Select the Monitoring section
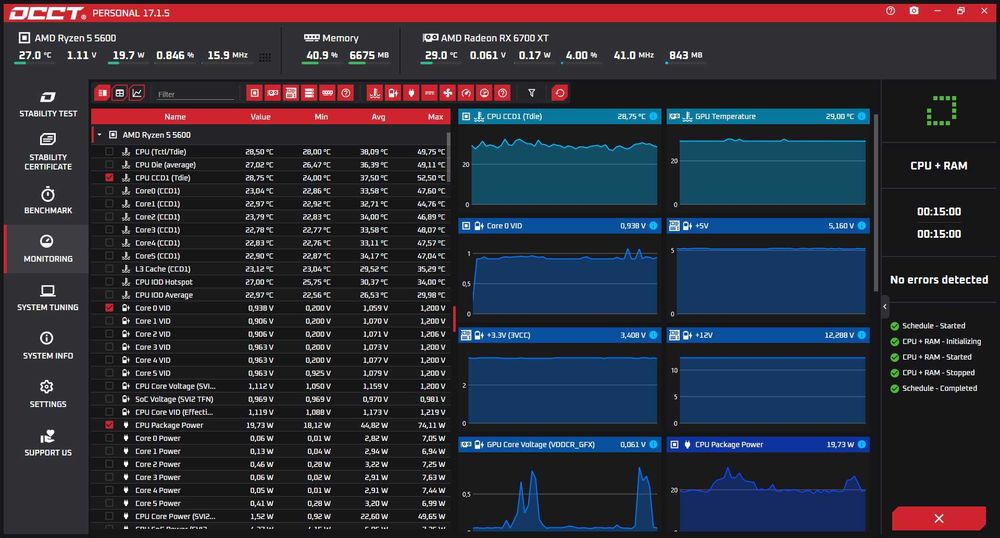Image resolution: width=1000 pixels, height=538 pixels. (48, 249)
